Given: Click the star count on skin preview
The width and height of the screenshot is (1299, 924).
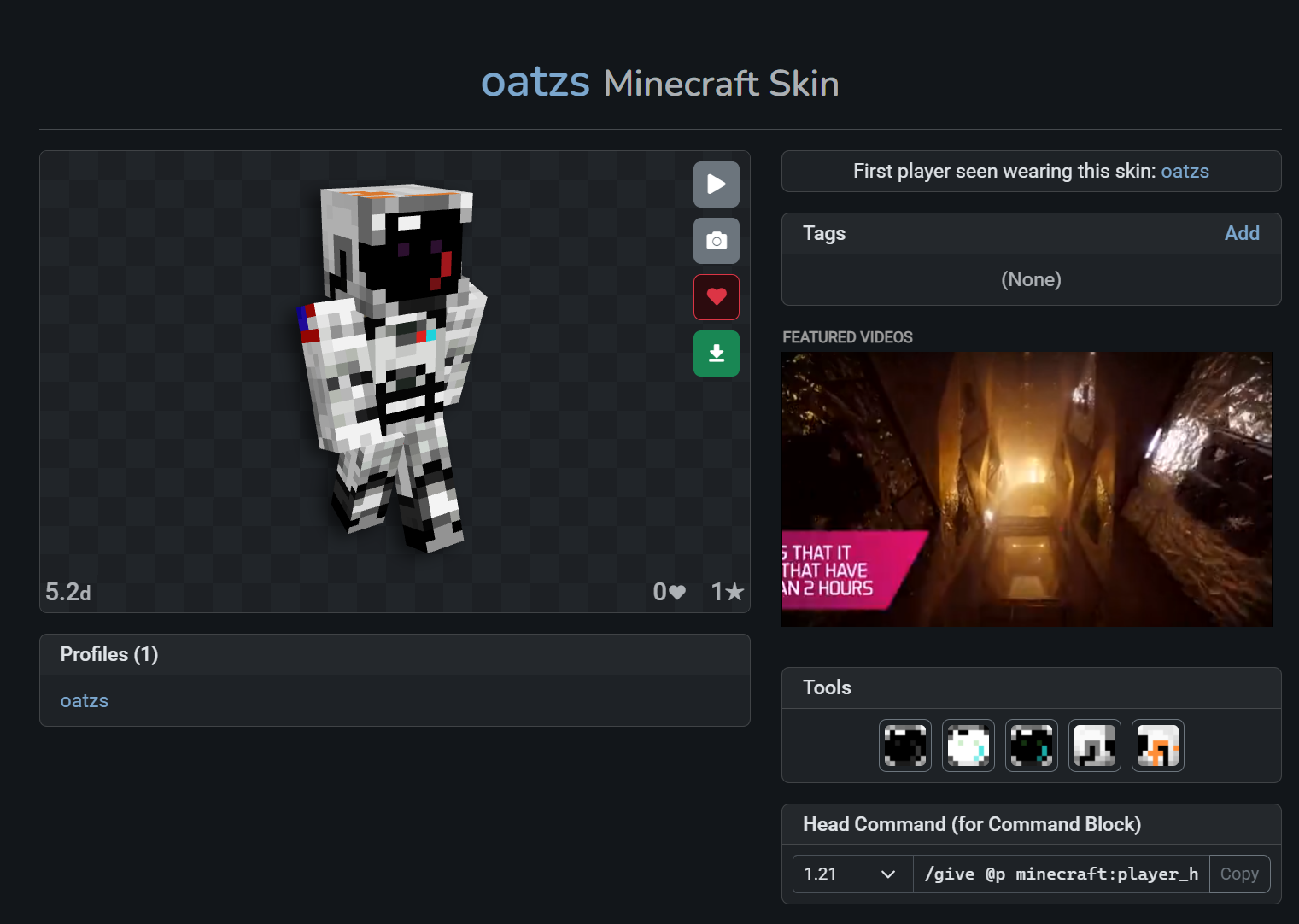Looking at the screenshot, I should (x=727, y=592).
